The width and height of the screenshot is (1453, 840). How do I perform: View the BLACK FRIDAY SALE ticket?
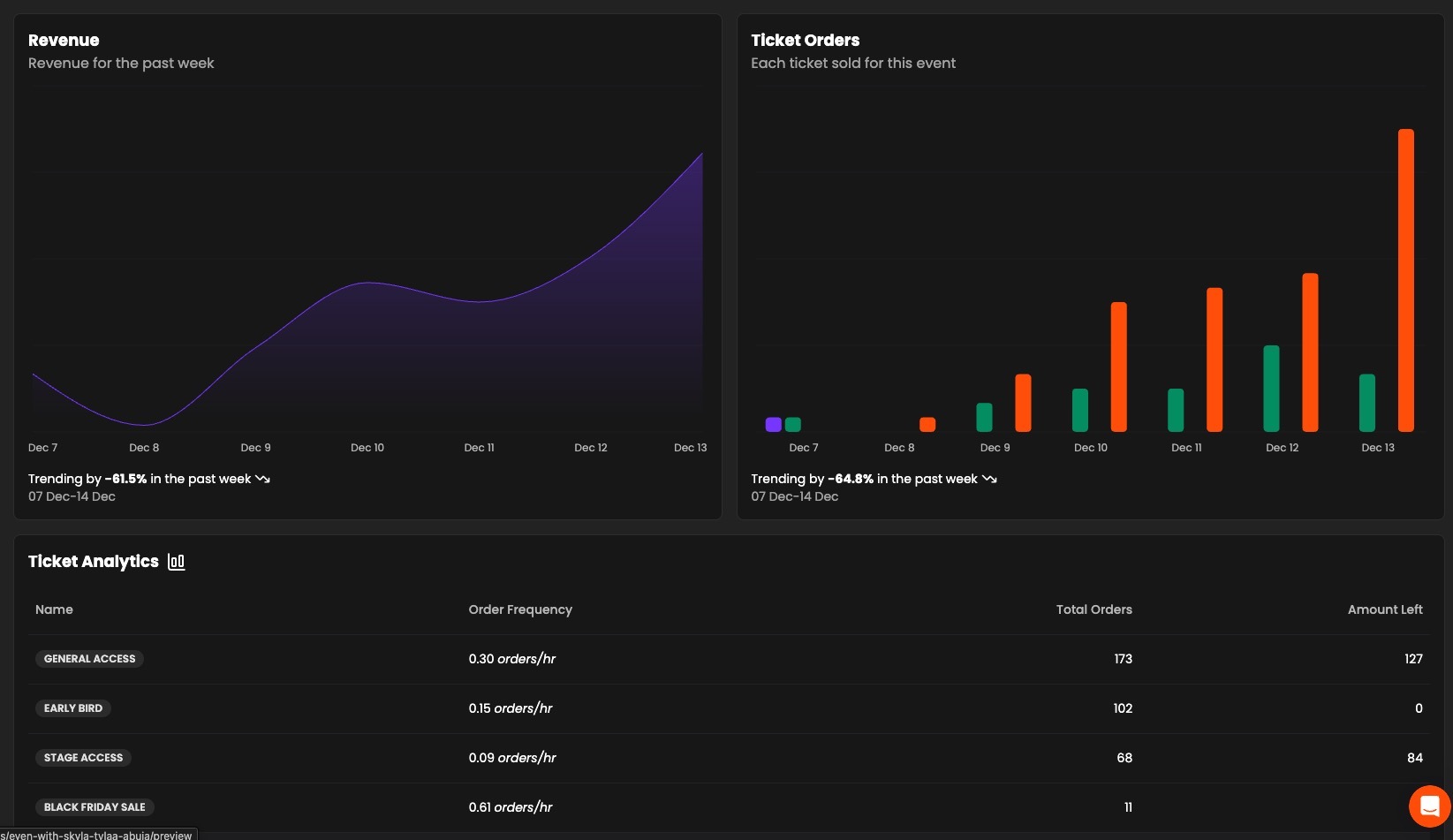point(95,806)
